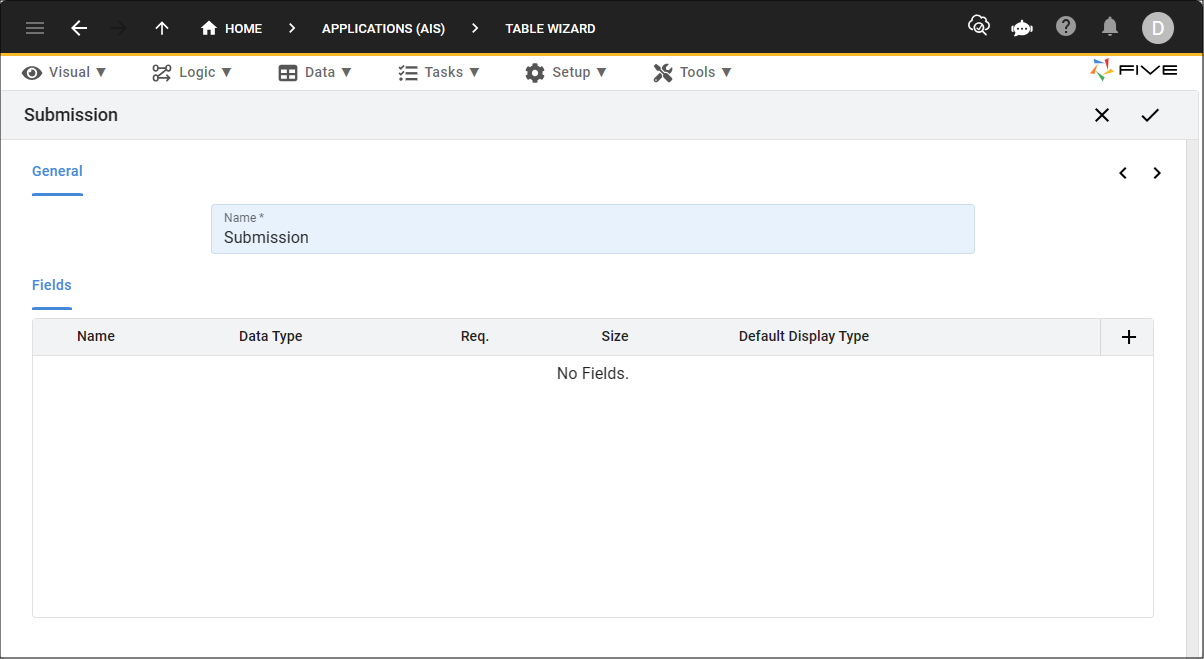The image size is (1204, 659).
Task: Click inside the Name input field
Action: click(592, 237)
